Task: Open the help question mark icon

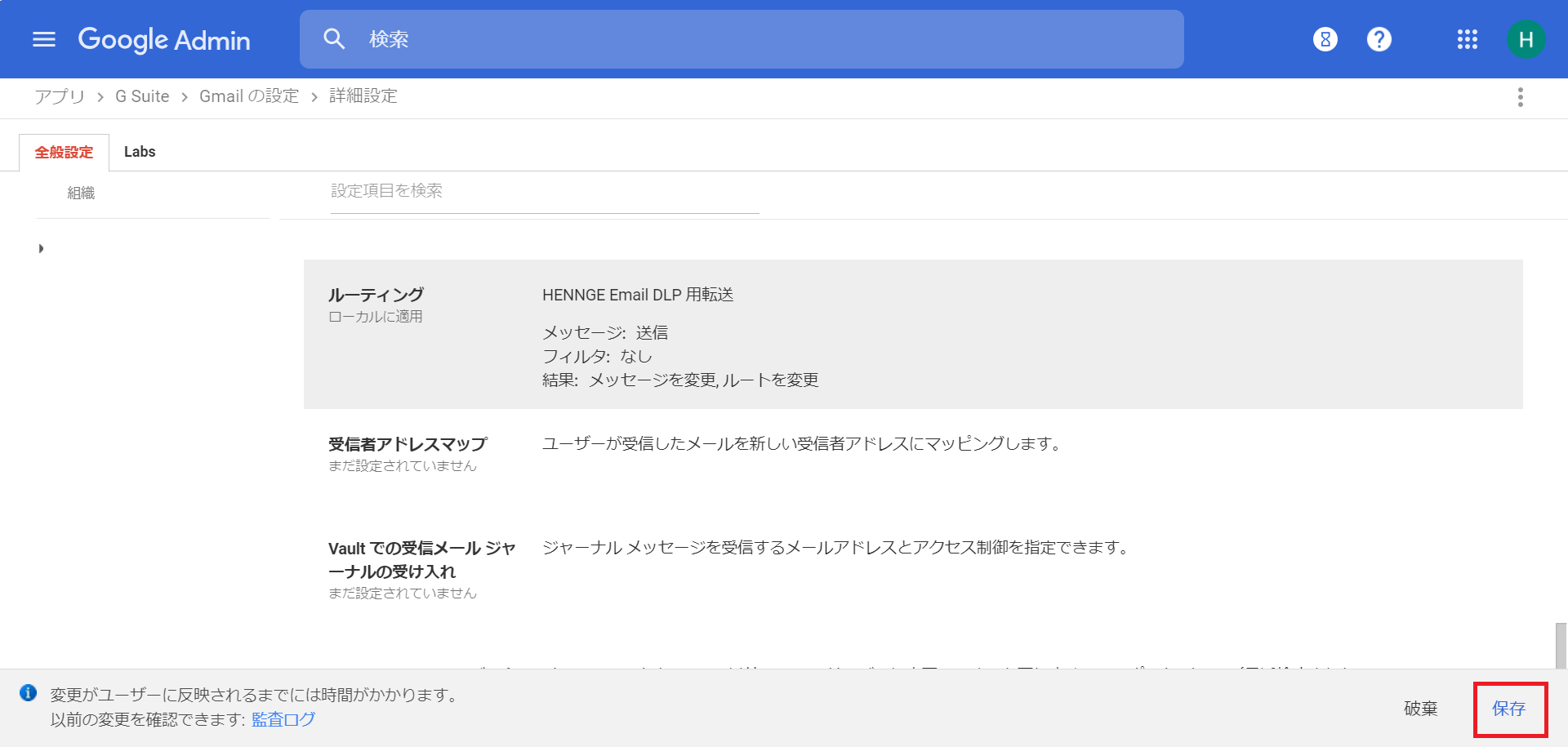Action: pos(1379,39)
